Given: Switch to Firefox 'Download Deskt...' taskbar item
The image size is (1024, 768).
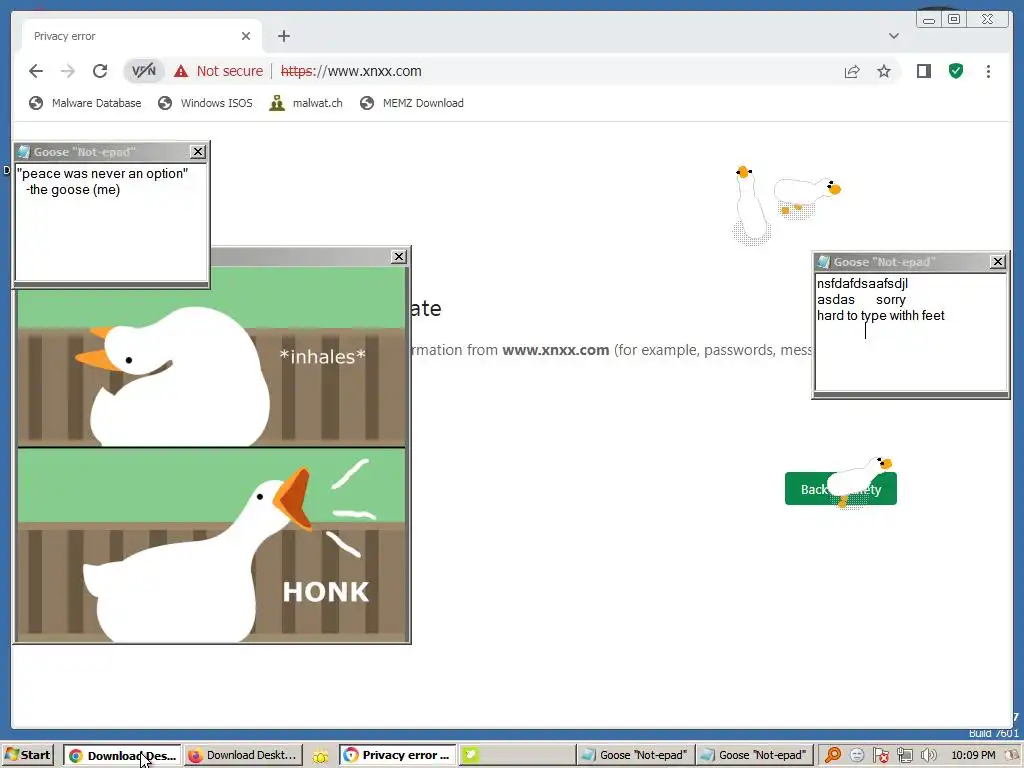Looking at the screenshot, I should tap(243, 756).
